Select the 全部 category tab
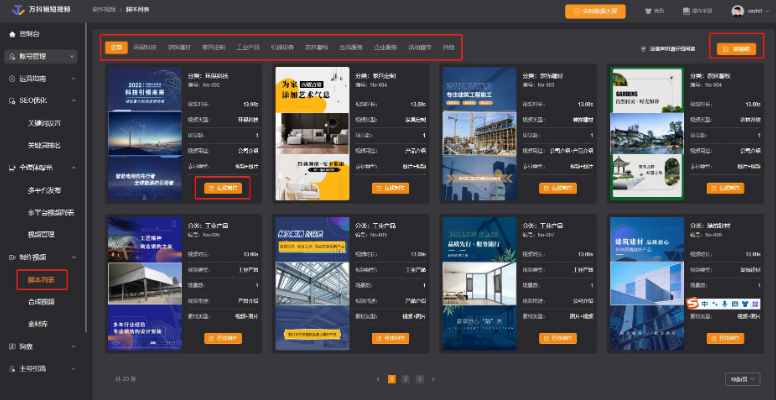Screen dimensions: 776x400 pyautogui.click(x=117, y=47)
